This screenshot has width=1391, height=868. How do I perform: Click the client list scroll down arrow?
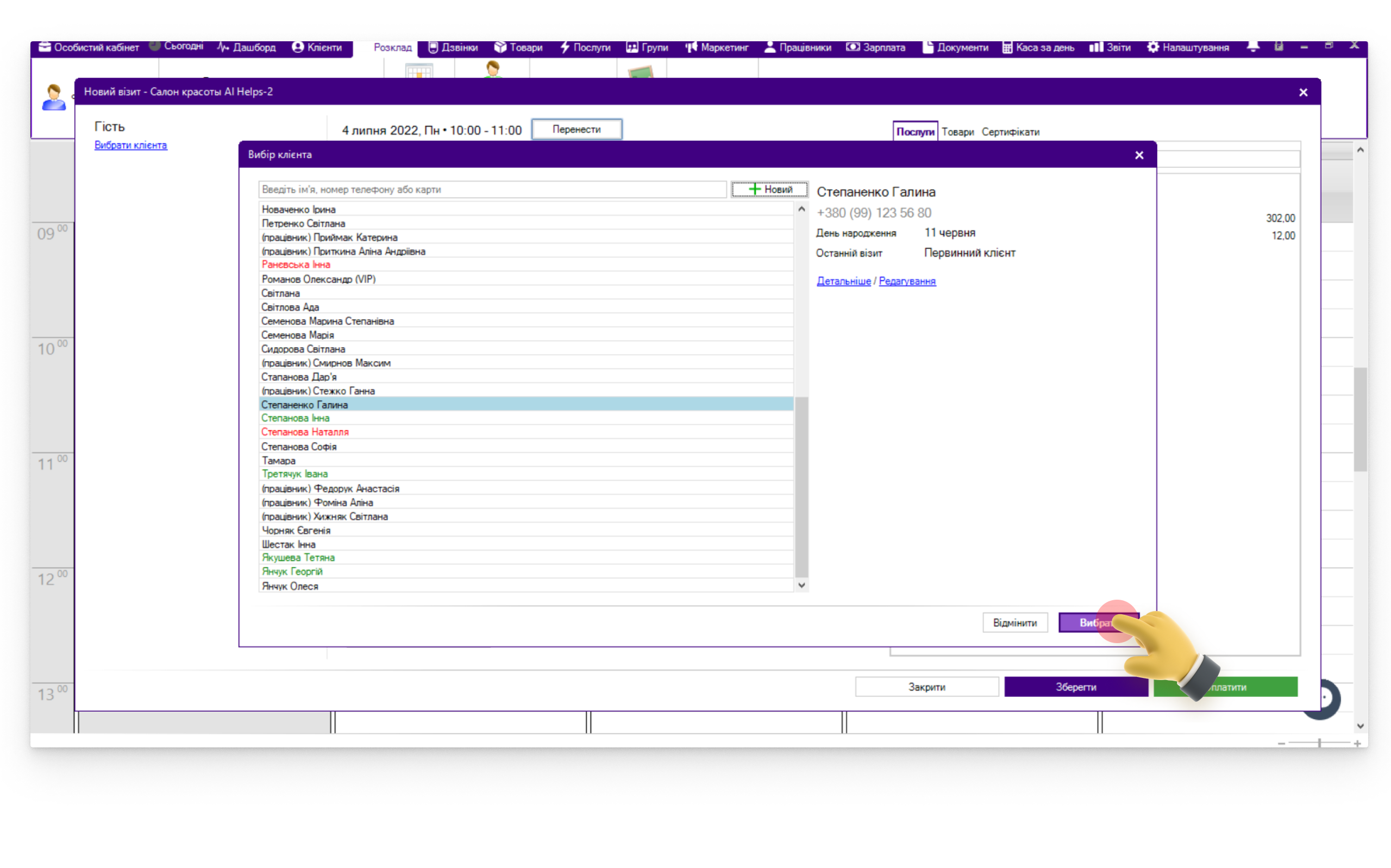801,585
